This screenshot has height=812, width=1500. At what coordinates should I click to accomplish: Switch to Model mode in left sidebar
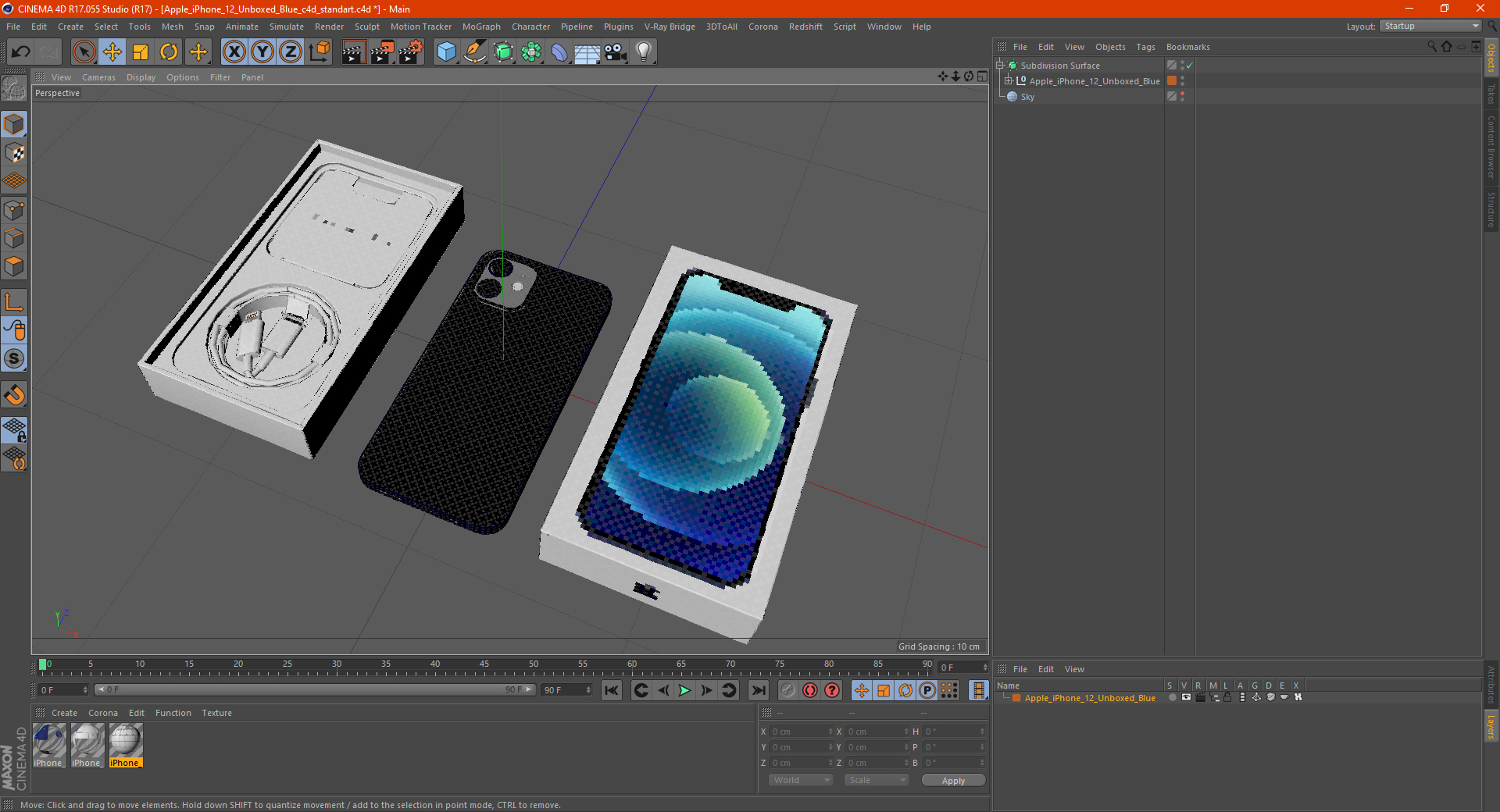[15, 124]
